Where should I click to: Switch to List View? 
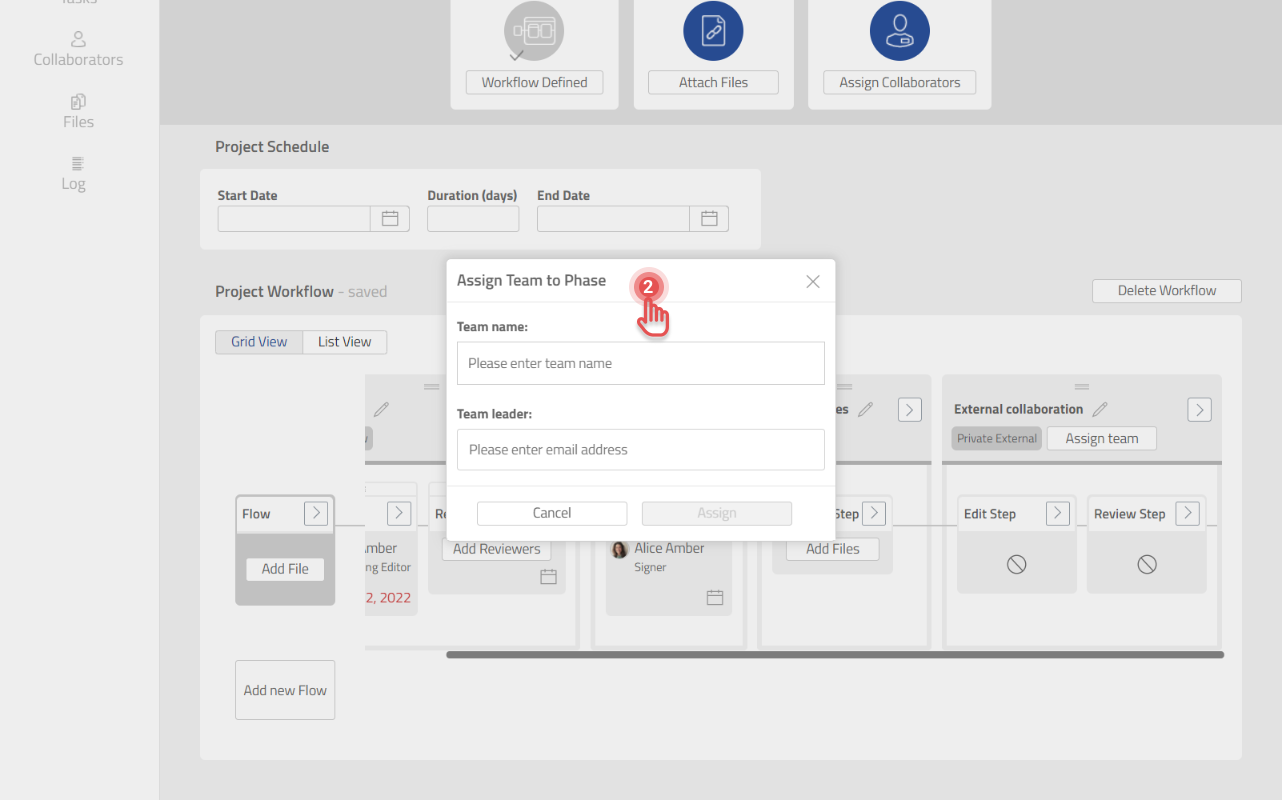[x=345, y=342]
